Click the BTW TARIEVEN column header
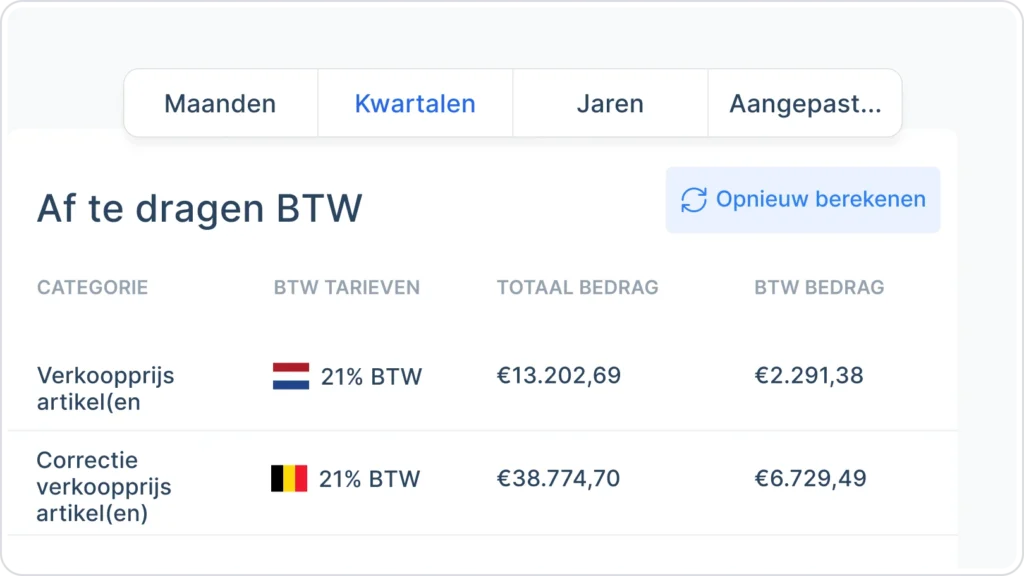Image resolution: width=1024 pixels, height=576 pixels. [x=347, y=287]
